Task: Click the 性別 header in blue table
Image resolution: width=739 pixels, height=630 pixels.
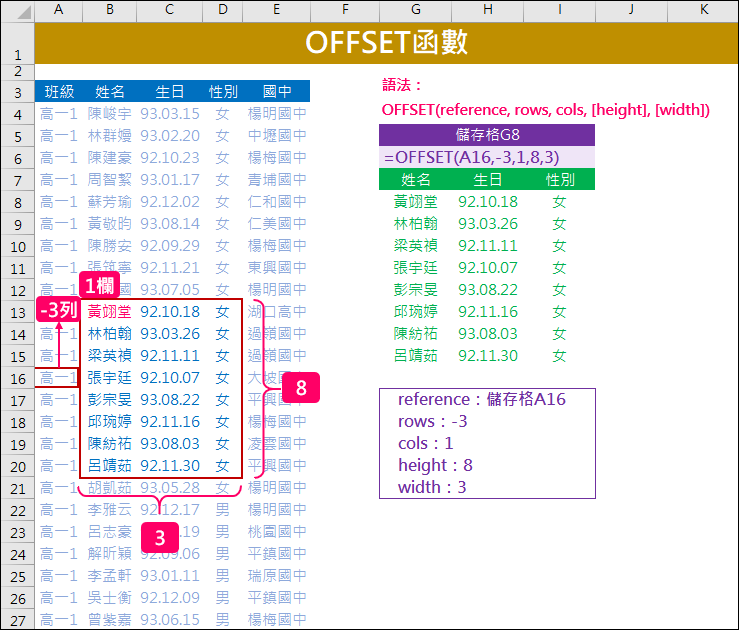Action: [223, 91]
